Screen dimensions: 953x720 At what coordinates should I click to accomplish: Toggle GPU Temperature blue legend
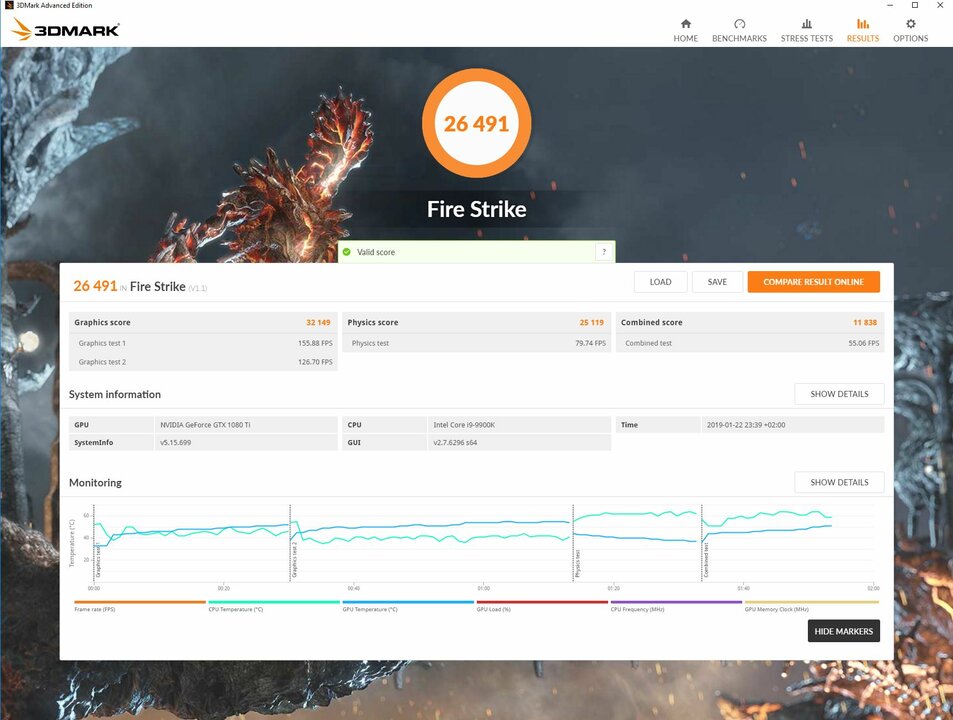point(408,606)
